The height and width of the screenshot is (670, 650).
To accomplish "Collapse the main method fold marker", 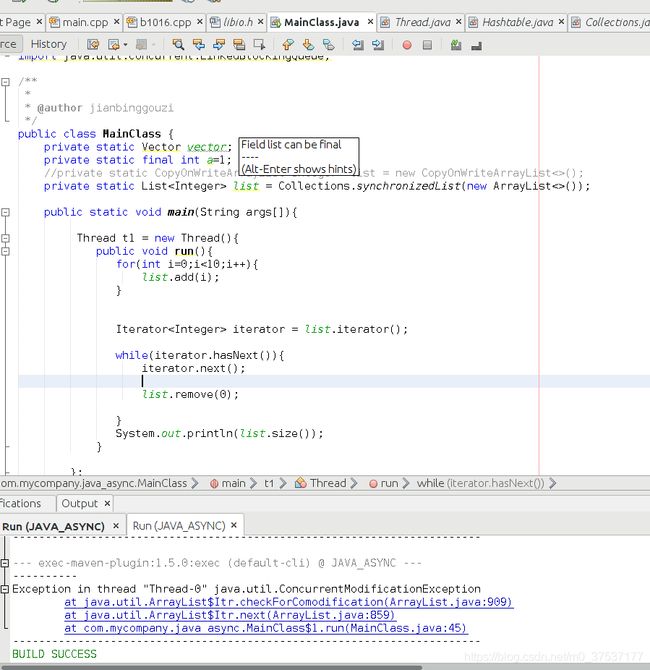I will 5,212.
